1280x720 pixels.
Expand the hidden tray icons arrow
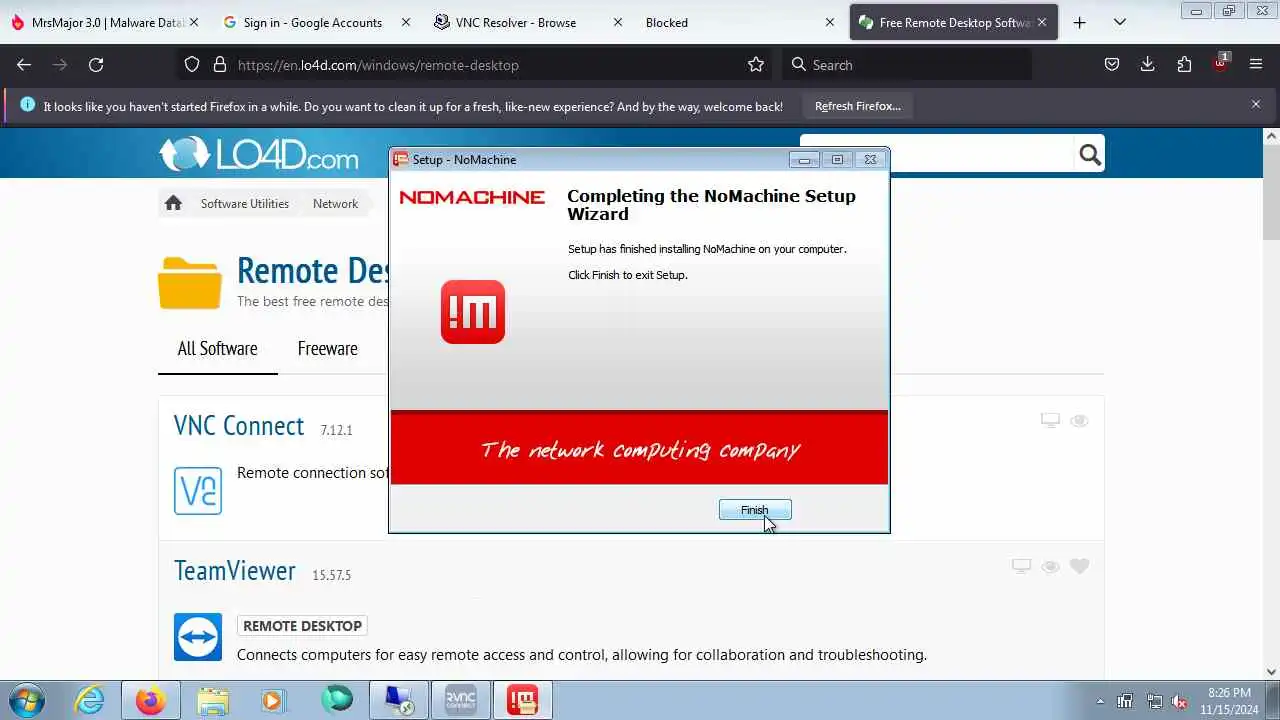point(1101,701)
